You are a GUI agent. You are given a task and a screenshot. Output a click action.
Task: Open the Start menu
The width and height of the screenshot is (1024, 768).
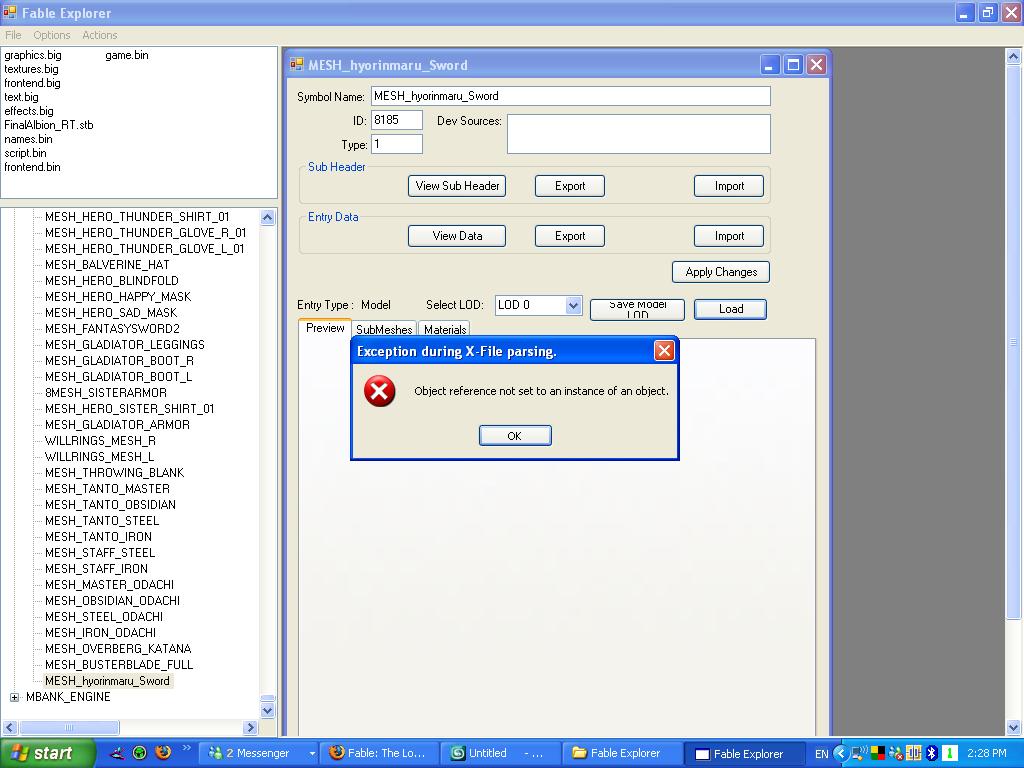click(47, 753)
